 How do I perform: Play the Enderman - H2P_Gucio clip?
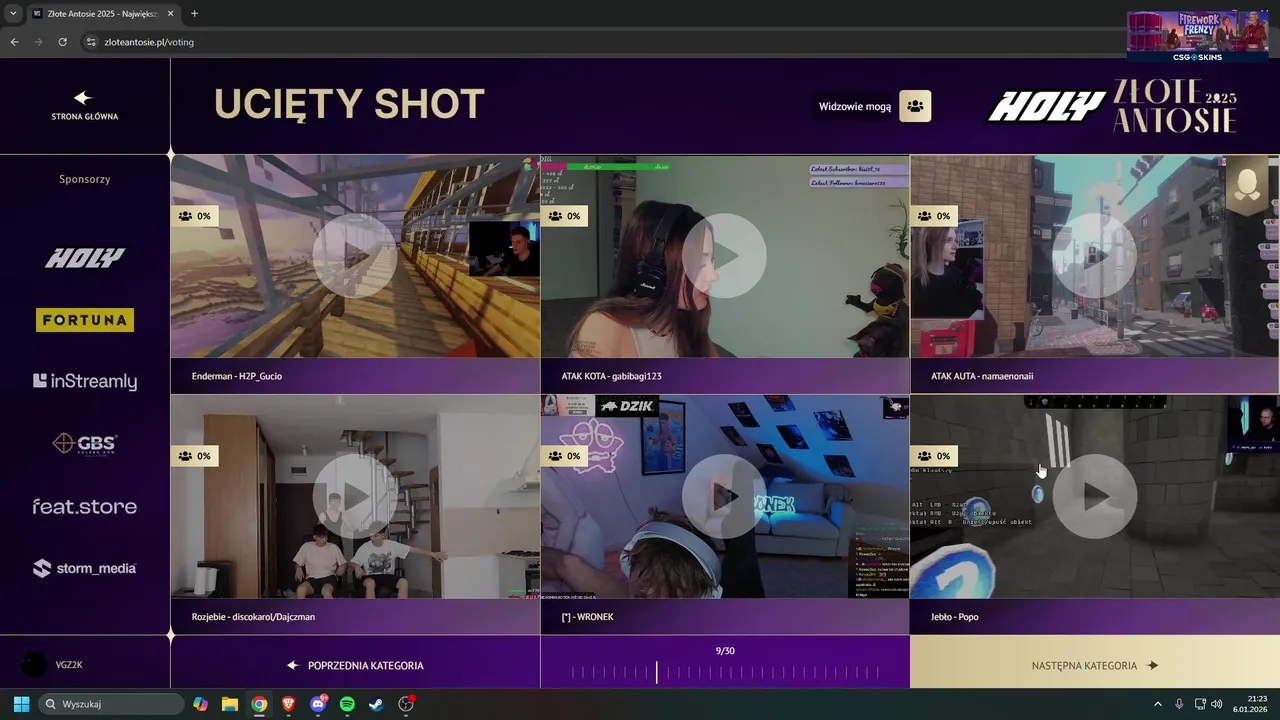(355, 256)
